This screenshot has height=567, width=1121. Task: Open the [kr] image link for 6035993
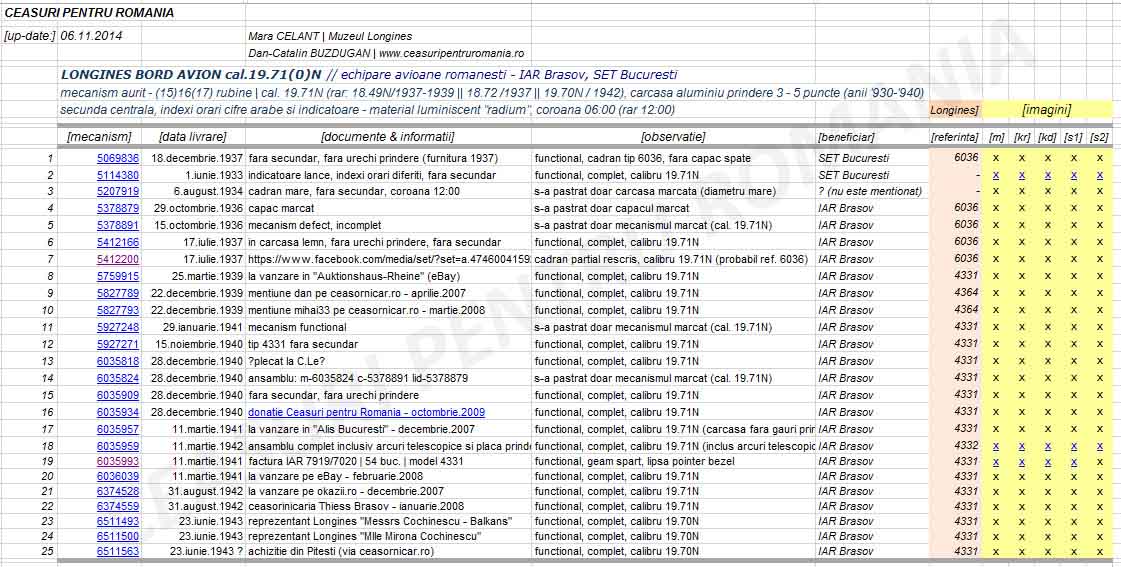1022,462
